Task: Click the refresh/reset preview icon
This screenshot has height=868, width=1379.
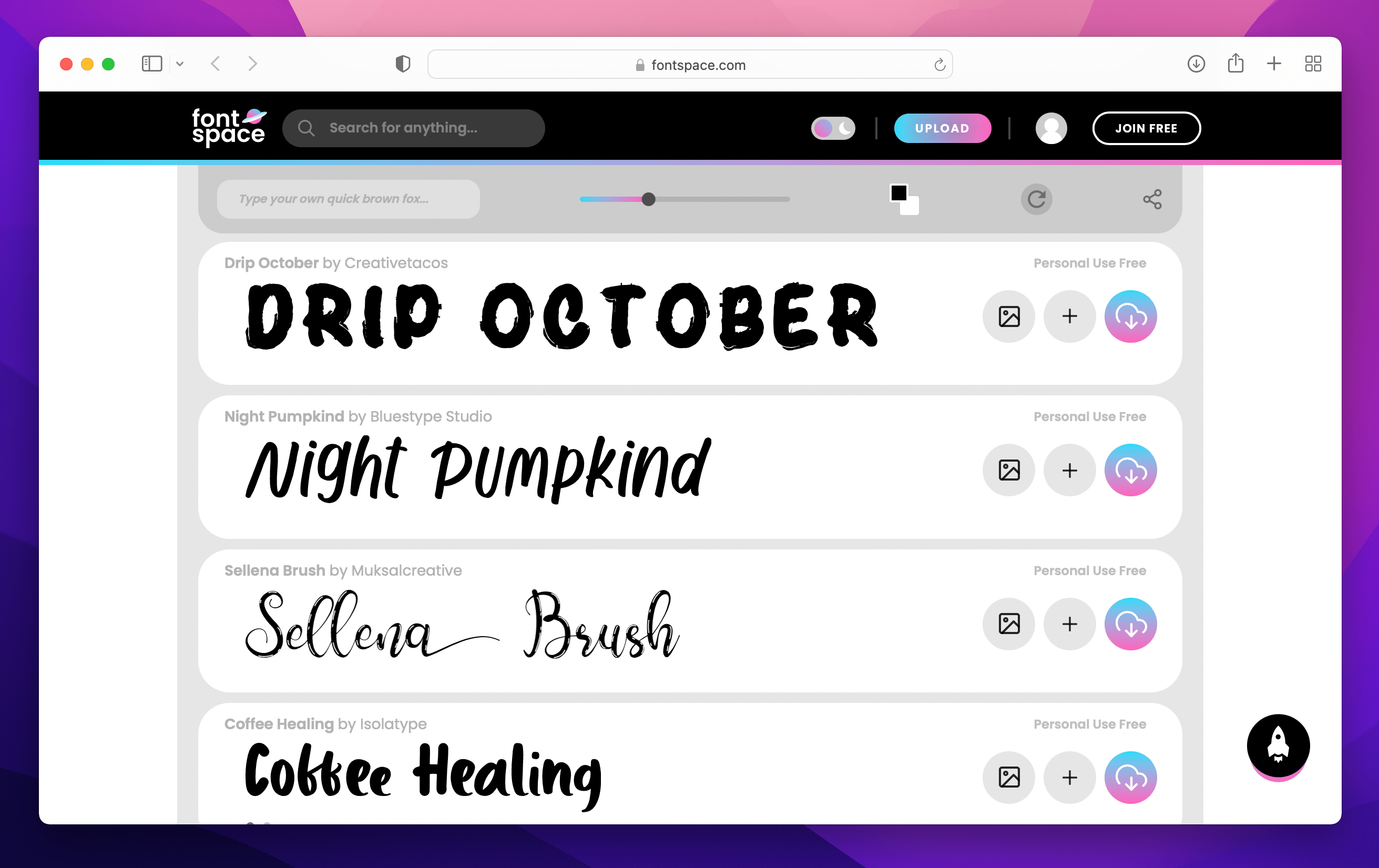Action: (1038, 199)
